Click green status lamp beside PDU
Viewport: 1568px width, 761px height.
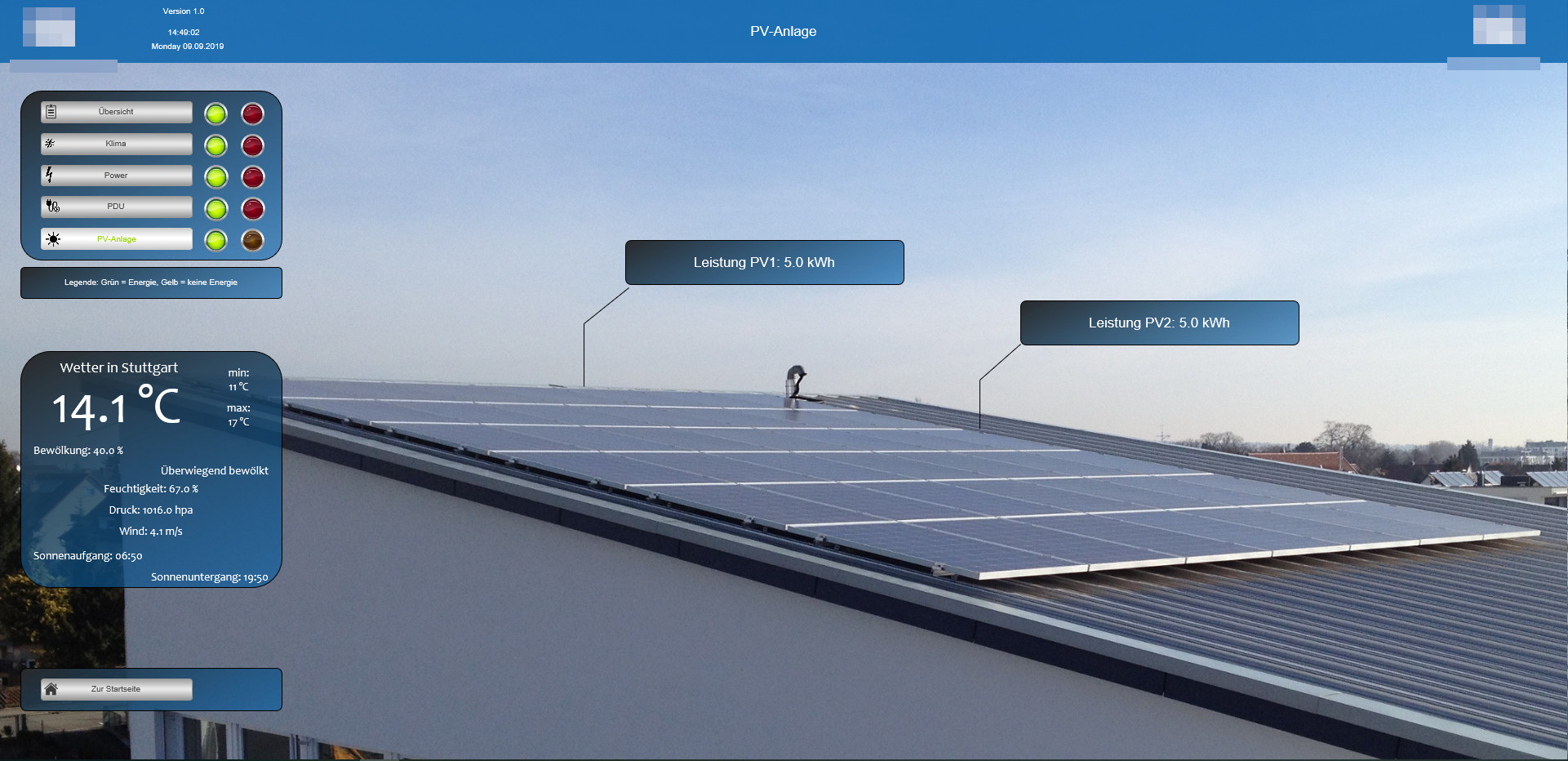pyautogui.click(x=215, y=209)
